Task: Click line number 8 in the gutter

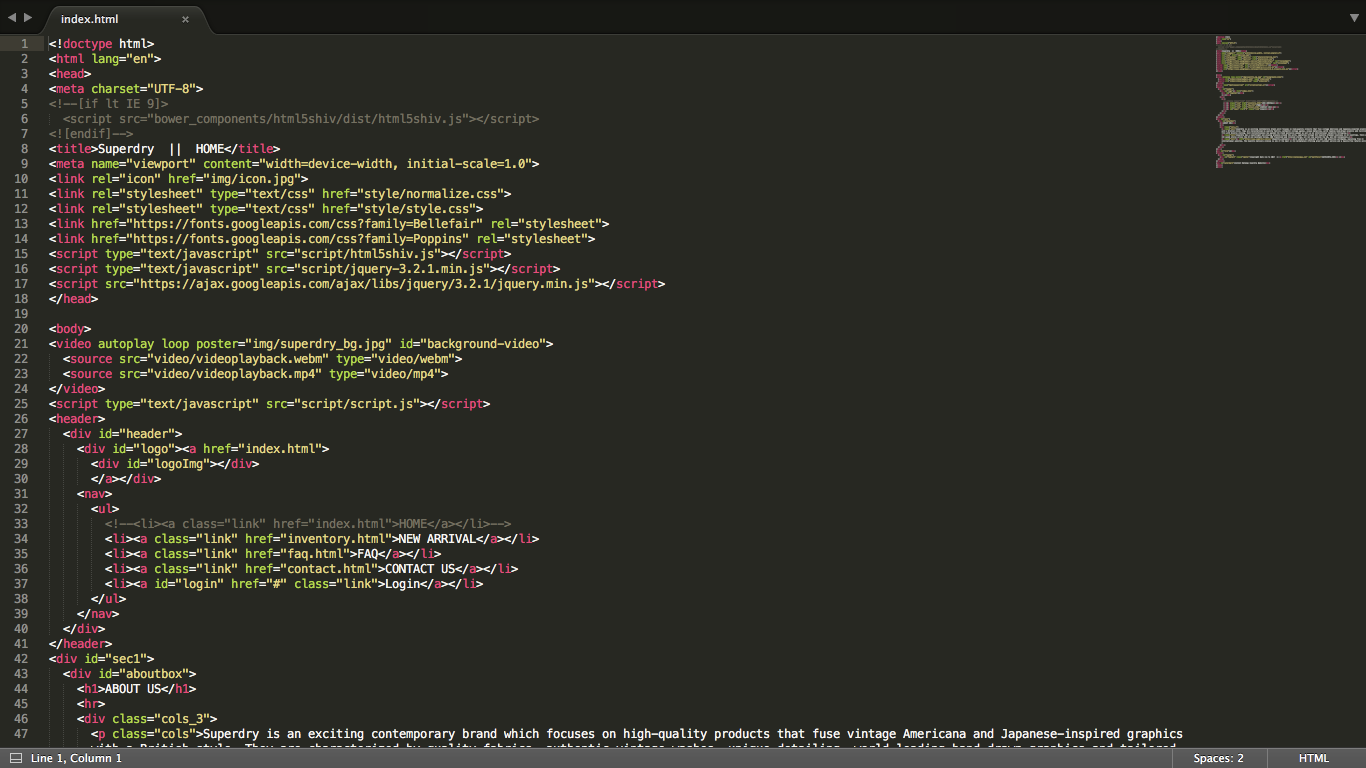Action: point(25,149)
